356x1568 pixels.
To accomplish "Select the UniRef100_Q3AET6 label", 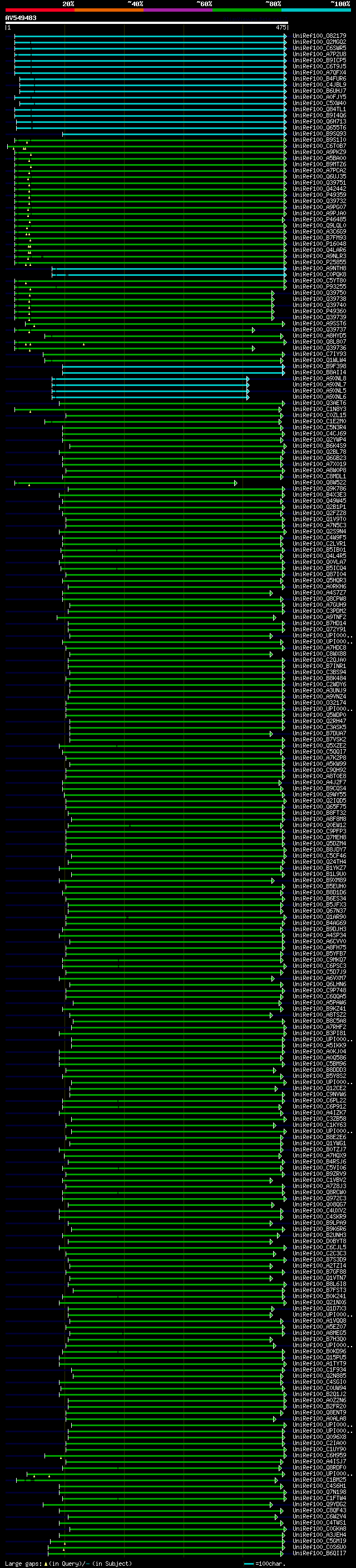I will click(319, 402).
